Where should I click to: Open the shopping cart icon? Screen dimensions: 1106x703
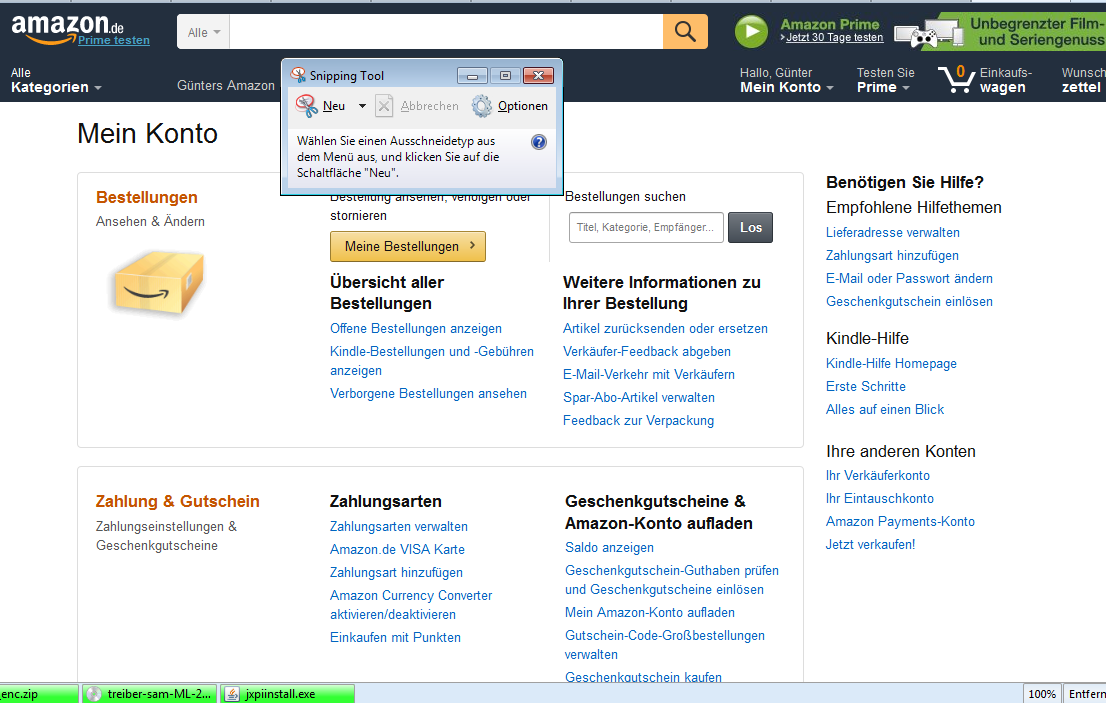[956, 79]
